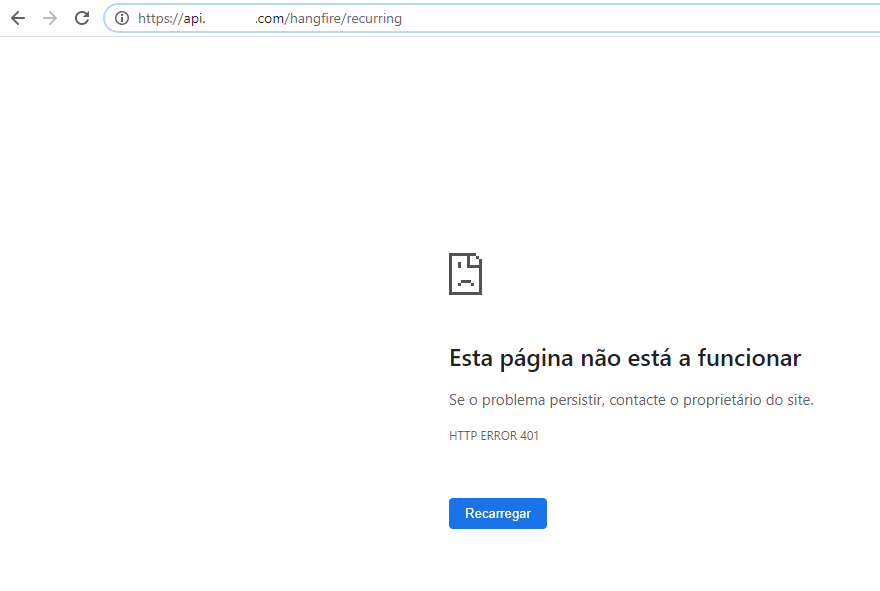Click the forward navigation arrow icon

point(49,17)
